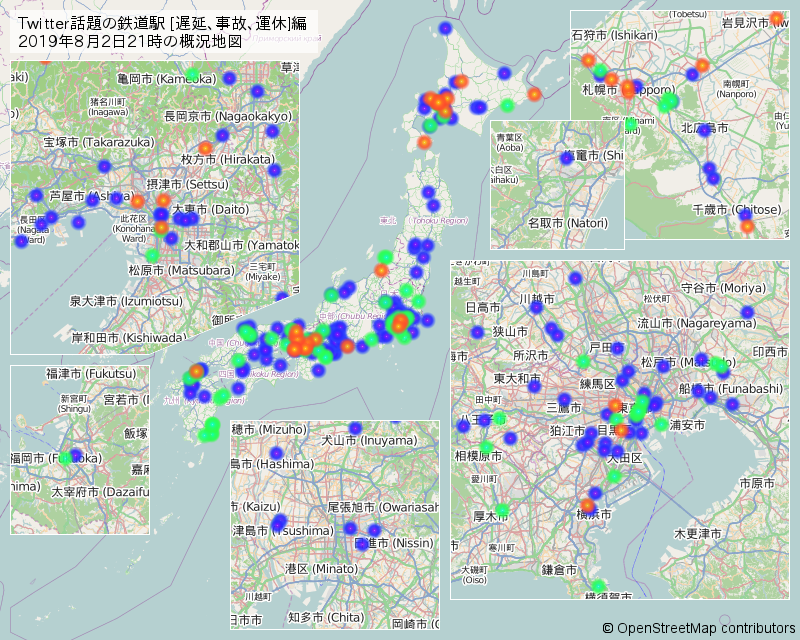Click the 猪名川町 (Inagawa) label
The width and height of the screenshot is (800, 640).
[x=108, y=107]
